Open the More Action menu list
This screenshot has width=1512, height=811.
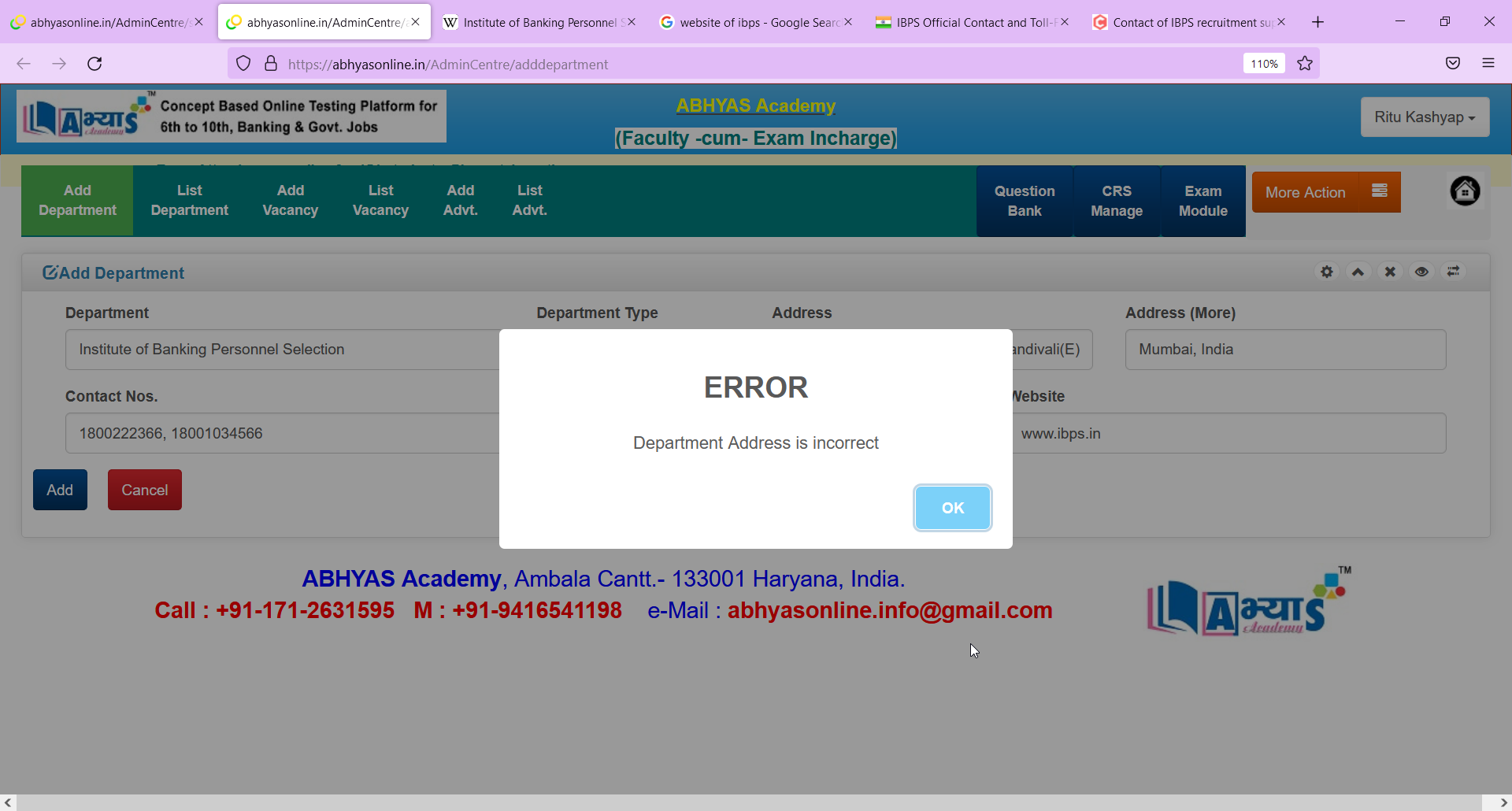(x=1380, y=192)
